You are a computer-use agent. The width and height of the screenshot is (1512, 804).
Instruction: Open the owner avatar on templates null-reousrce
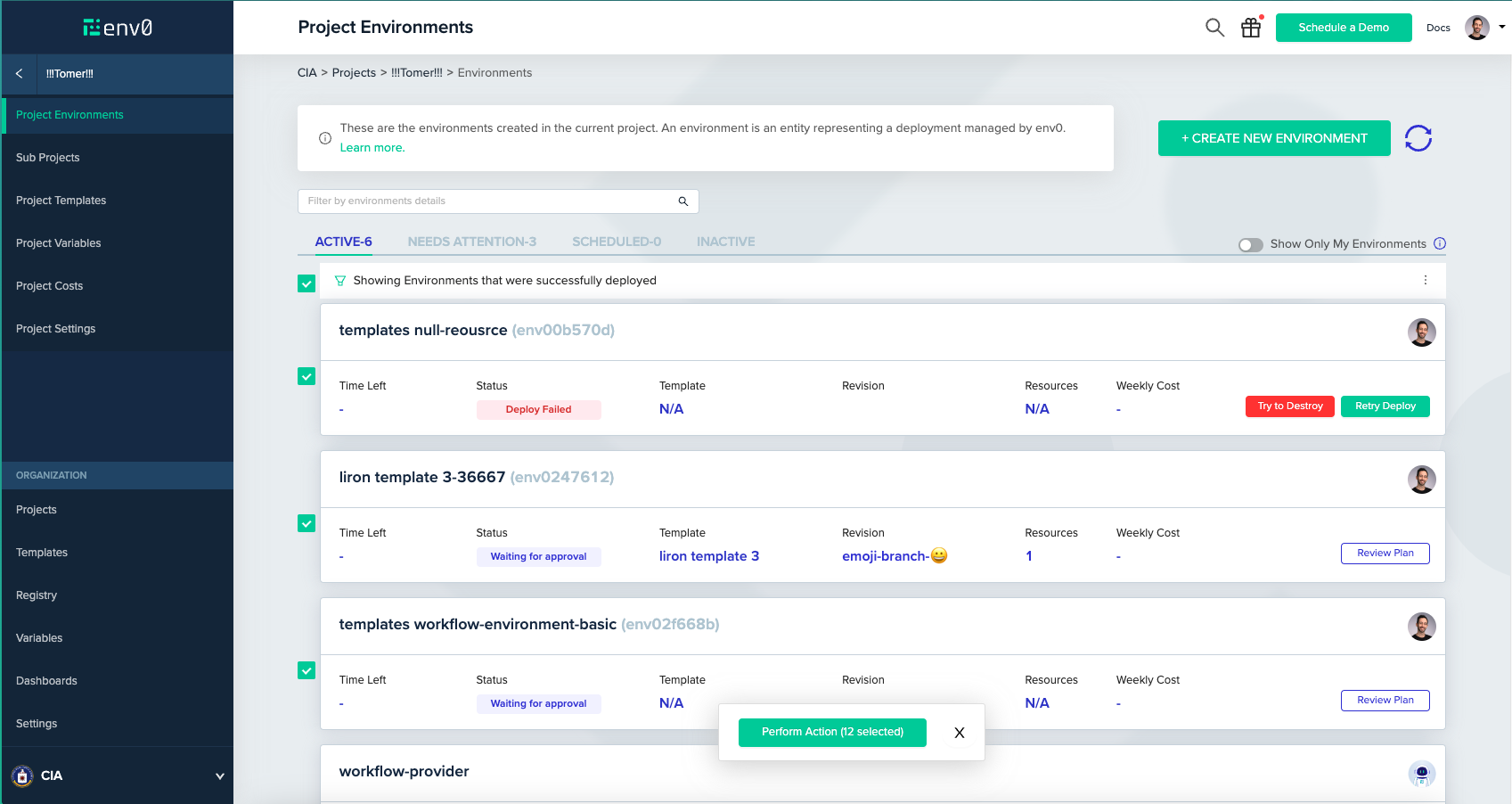pyautogui.click(x=1421, y=332)
